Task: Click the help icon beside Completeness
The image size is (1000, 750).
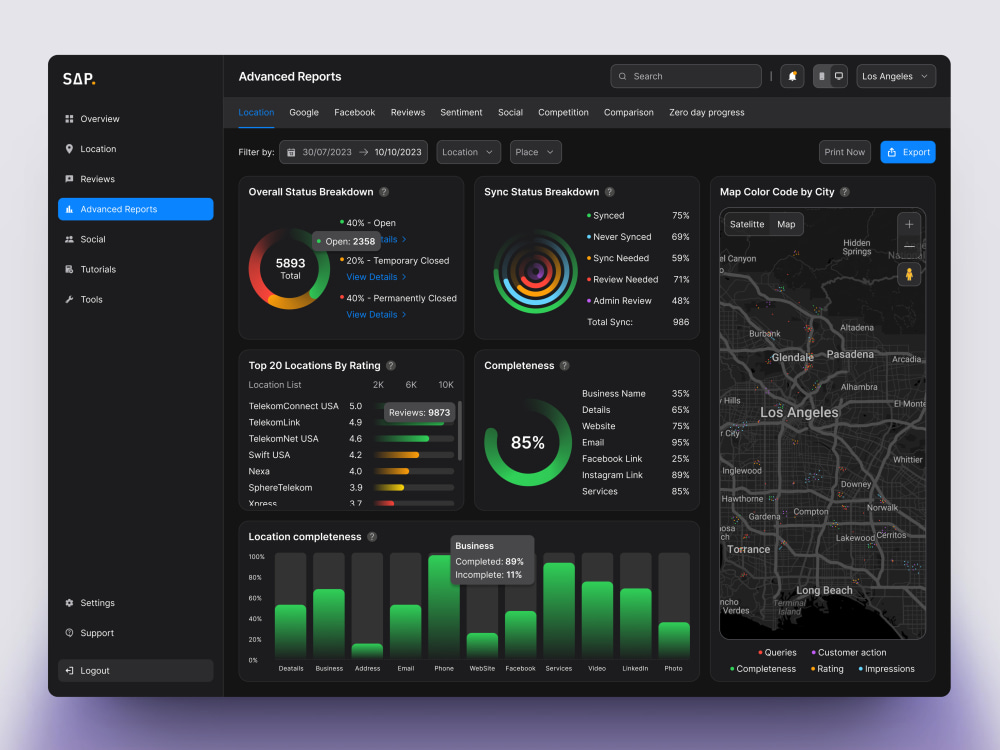Action: click(x=564, y=365)
